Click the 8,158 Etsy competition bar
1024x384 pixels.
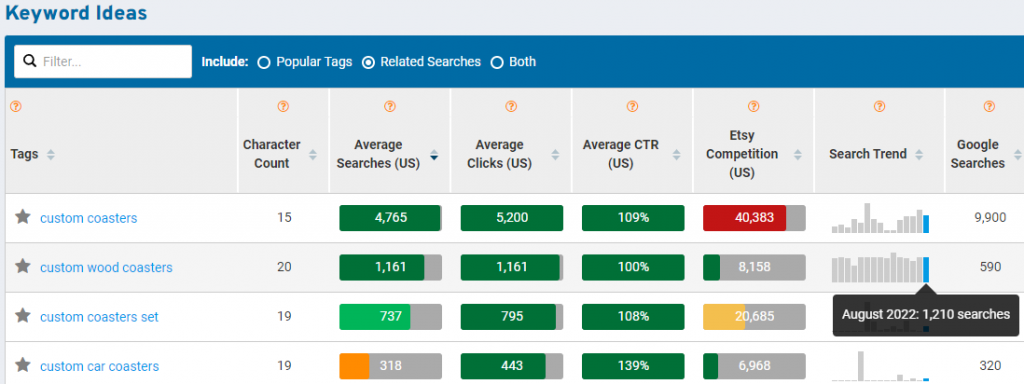tap(754, 267)
